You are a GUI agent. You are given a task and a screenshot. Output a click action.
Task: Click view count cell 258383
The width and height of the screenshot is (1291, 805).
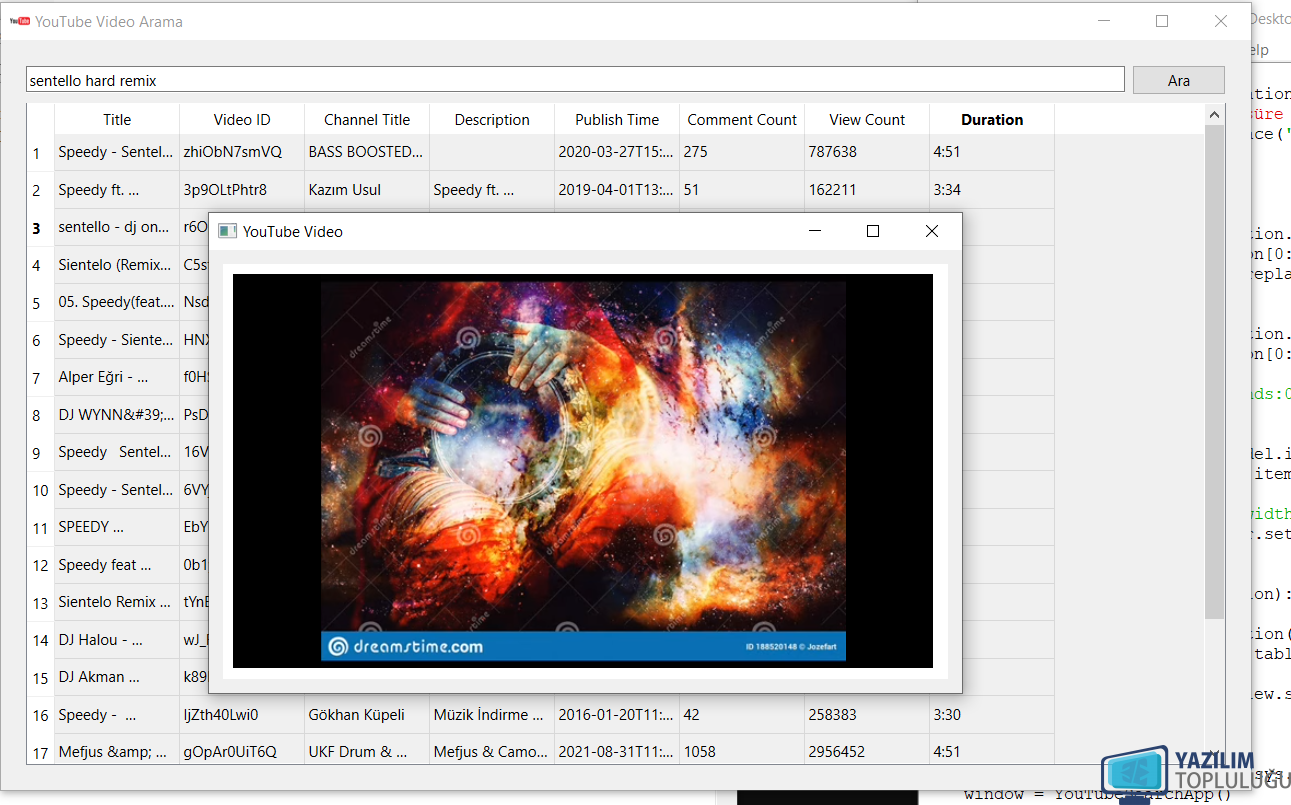point(867,715)
